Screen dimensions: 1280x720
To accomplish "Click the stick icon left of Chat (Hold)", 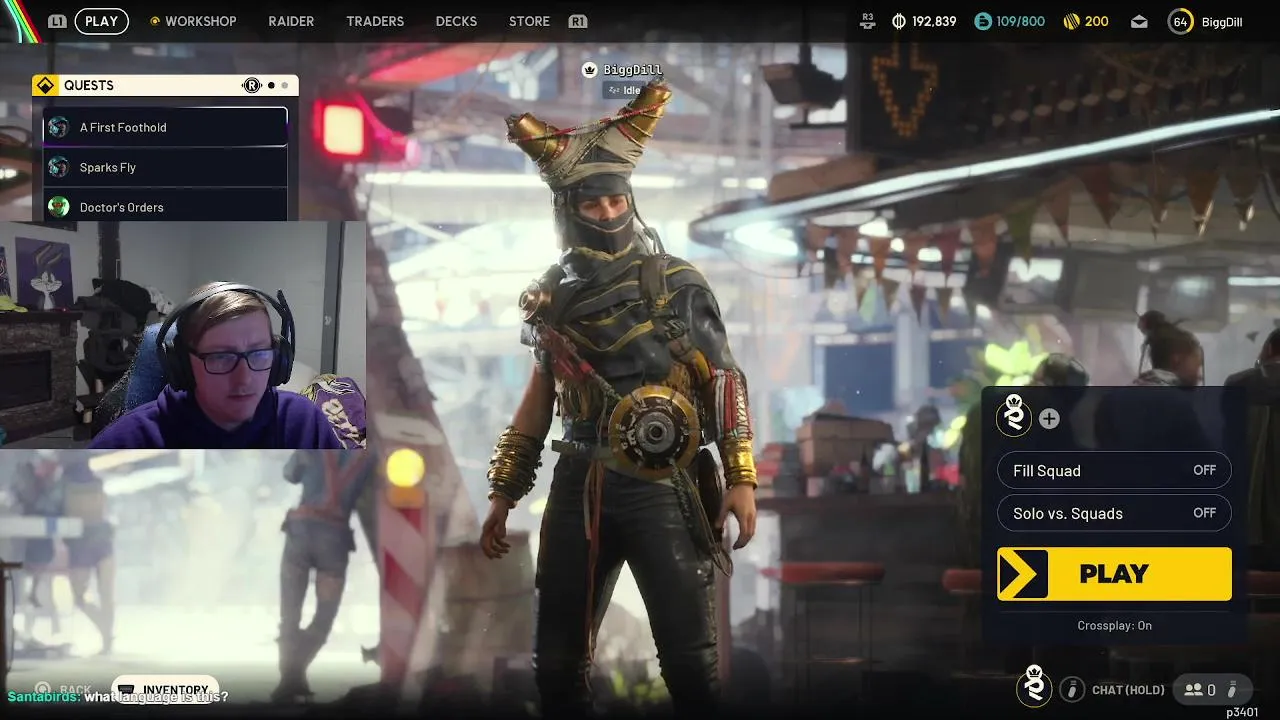I will click(1072, 689).
